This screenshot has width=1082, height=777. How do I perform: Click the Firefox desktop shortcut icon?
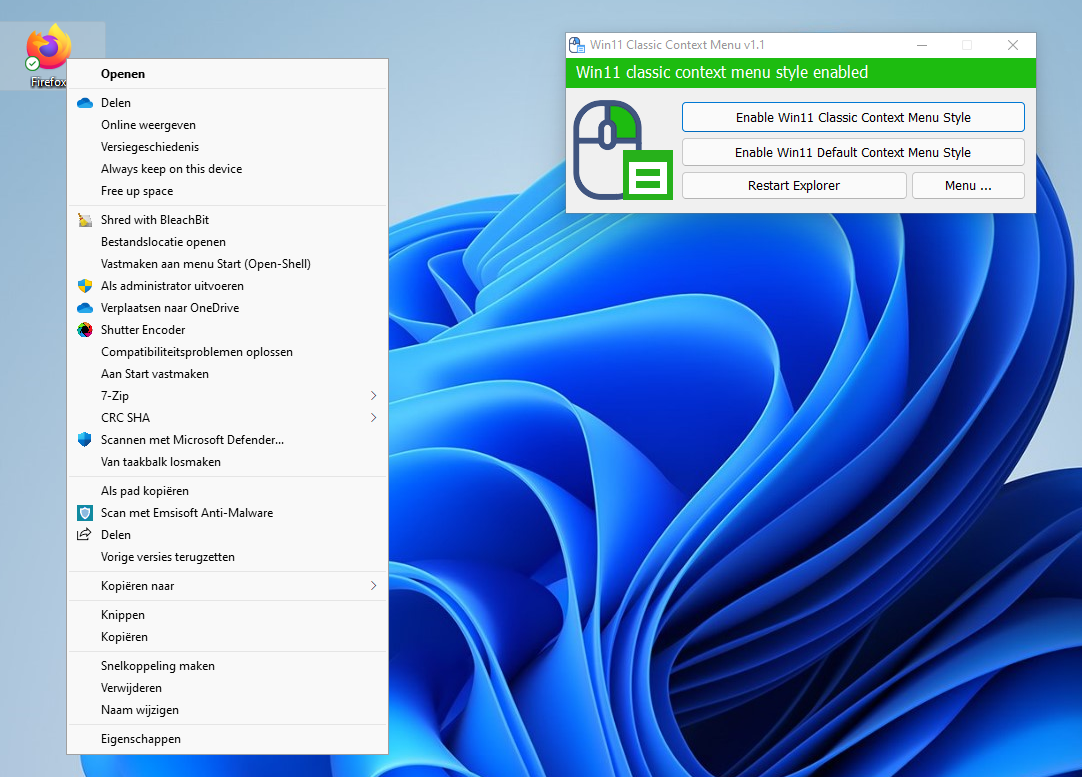[48, 50]
